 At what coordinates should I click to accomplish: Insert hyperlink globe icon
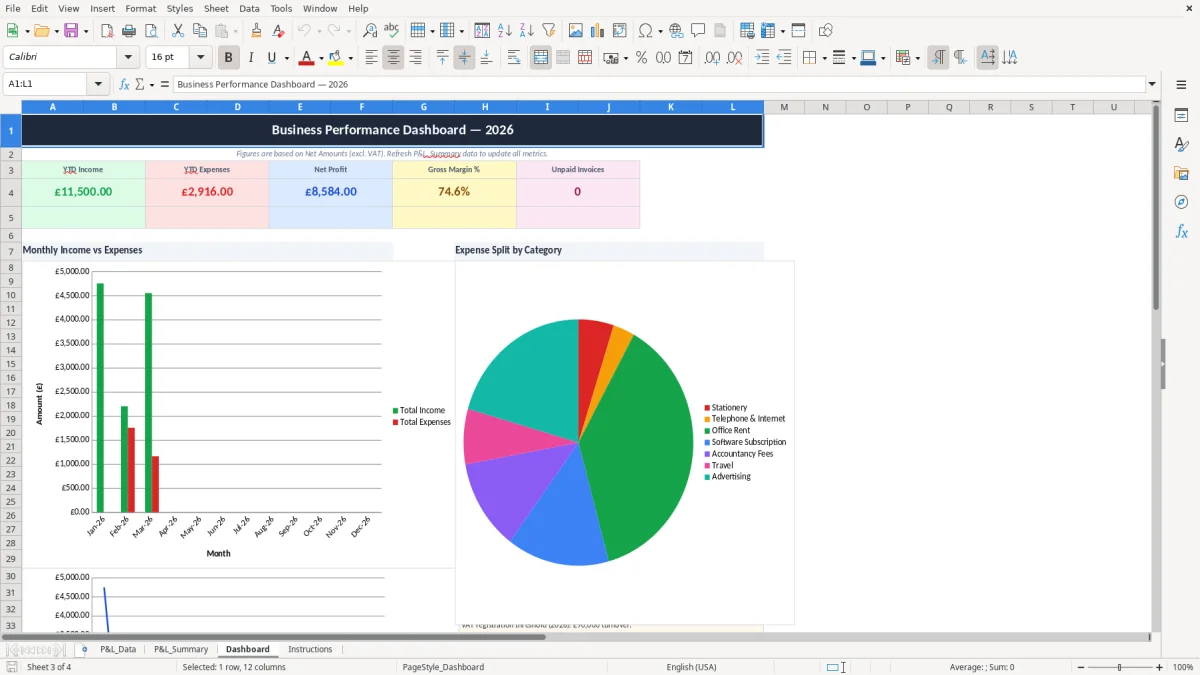click(x=676, y=31)
